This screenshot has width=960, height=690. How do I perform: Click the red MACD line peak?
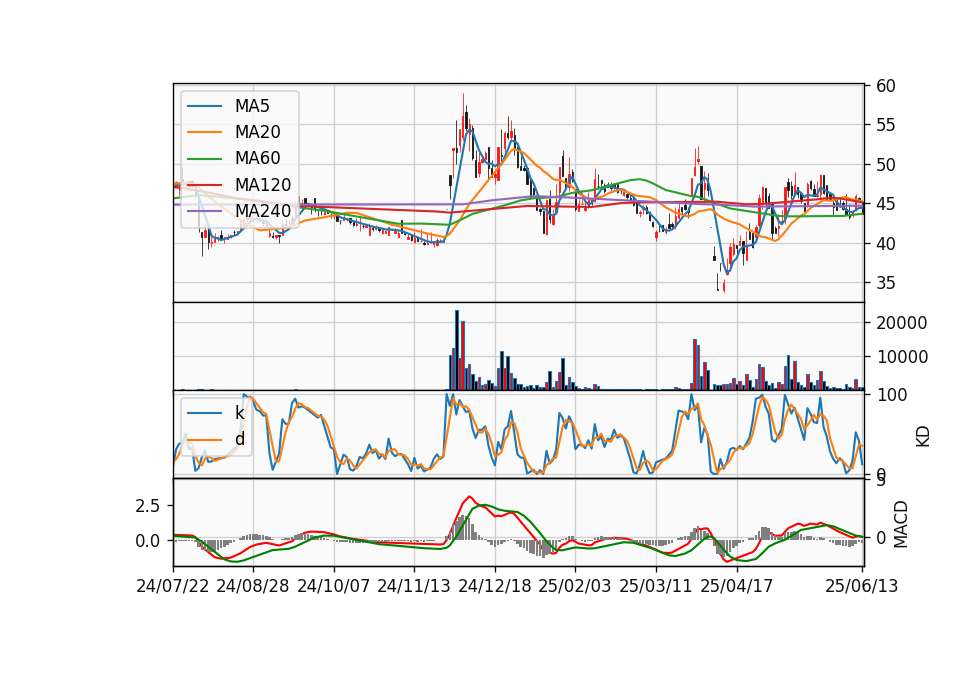click(469, 497)
